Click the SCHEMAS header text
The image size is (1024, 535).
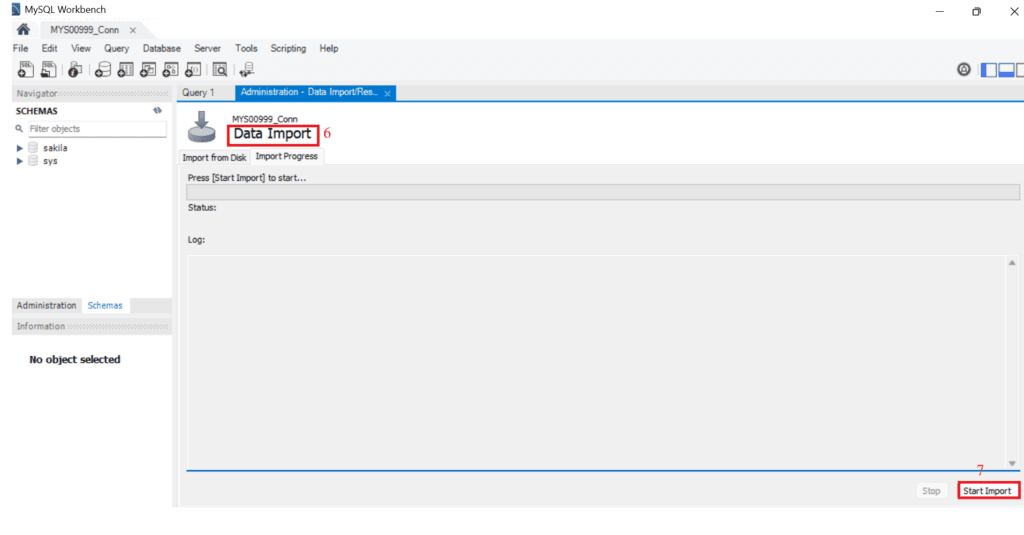pyautogui.click(x=37, y=111)
